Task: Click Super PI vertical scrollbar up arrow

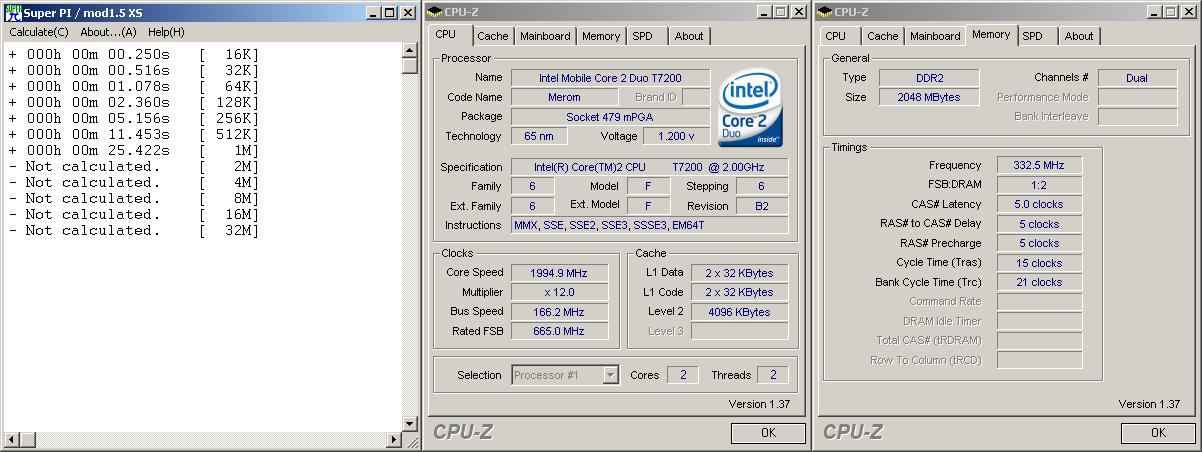Action: tap(410, 50)
